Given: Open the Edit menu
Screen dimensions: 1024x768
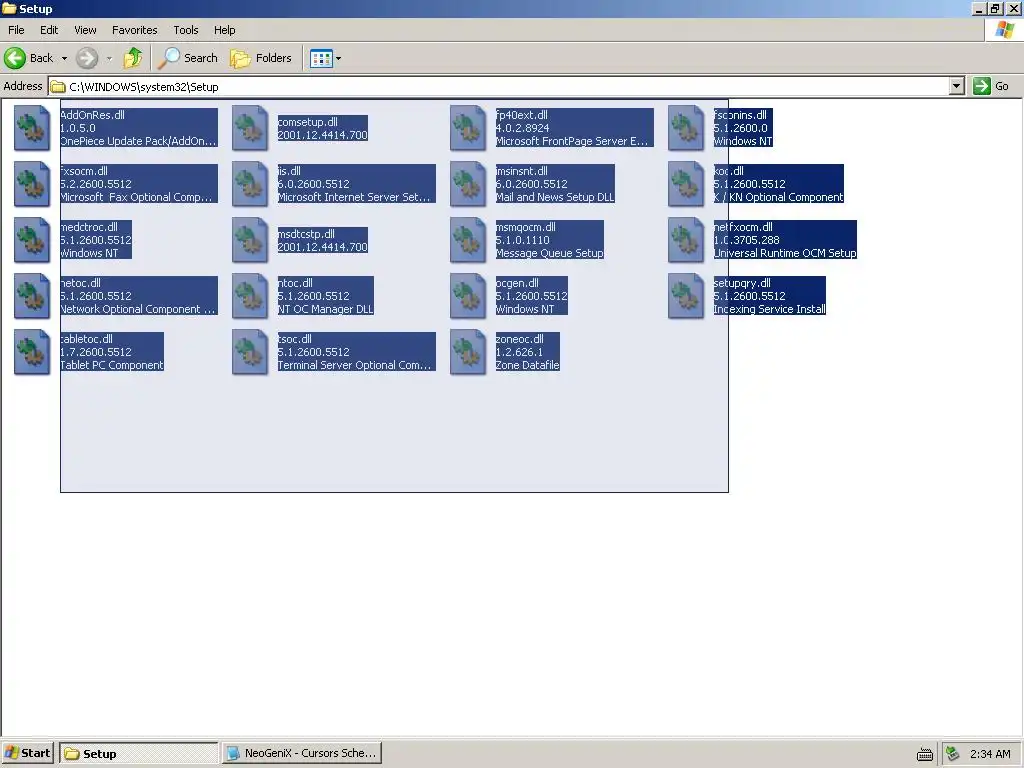Looking at the screenshot, I should click(49, 30).
